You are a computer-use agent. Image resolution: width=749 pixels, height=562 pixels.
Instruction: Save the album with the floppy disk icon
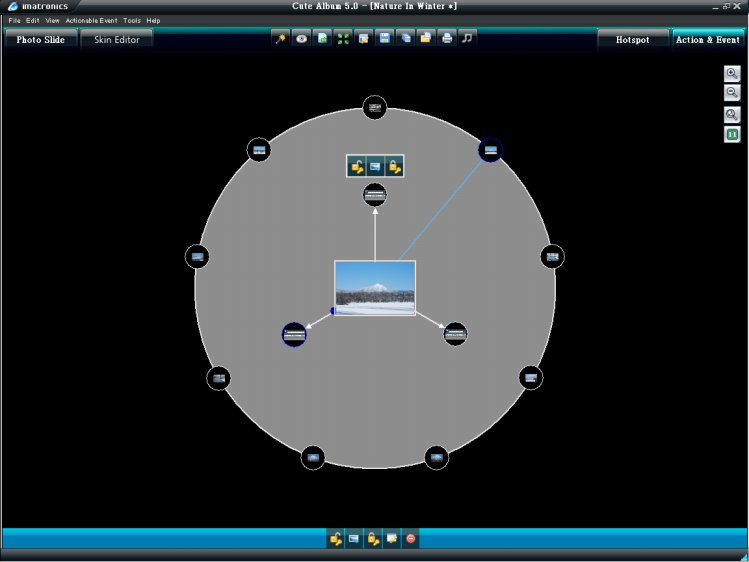tap(384, 39)
